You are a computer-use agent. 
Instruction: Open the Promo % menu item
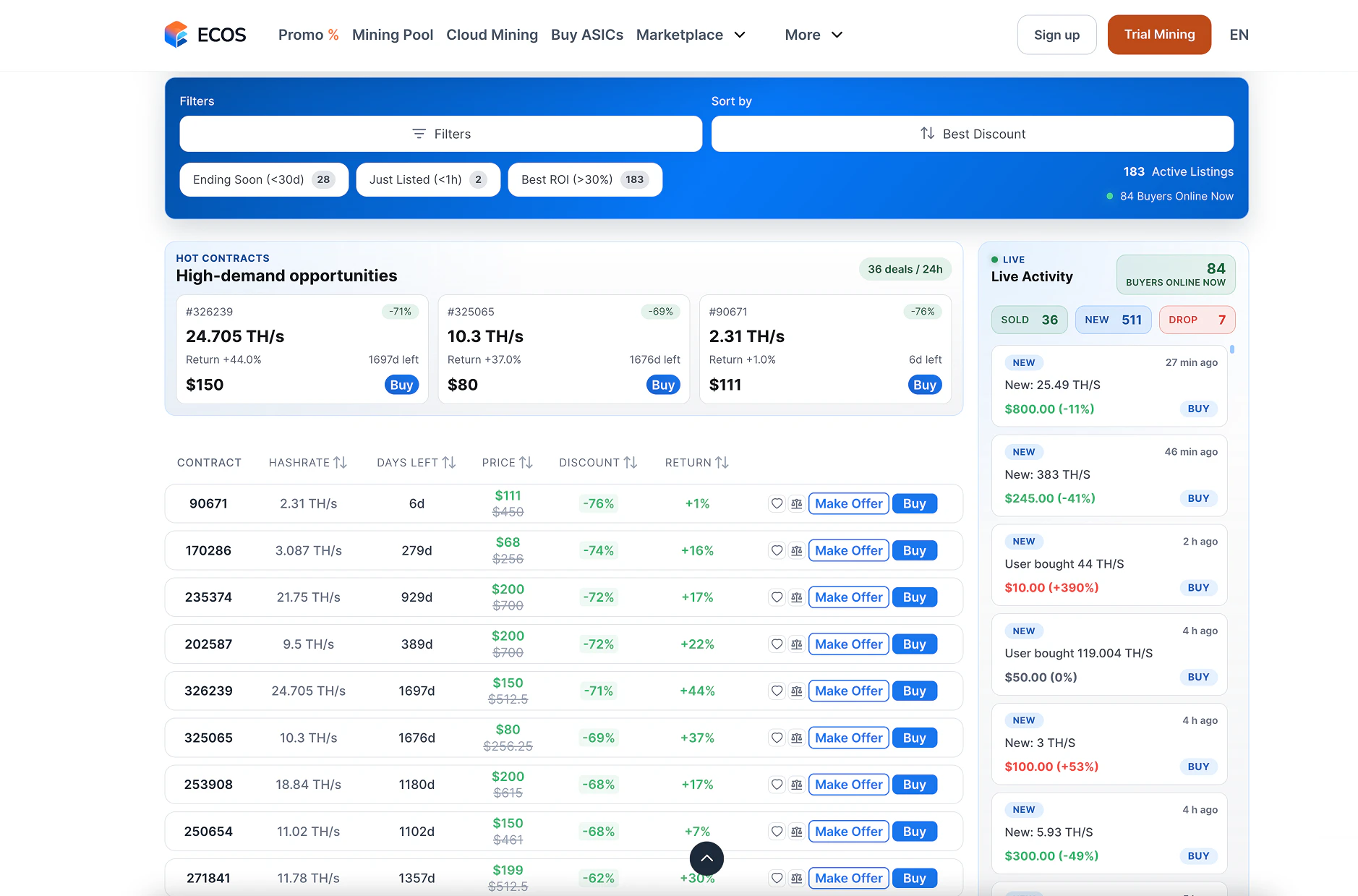tap(309, 35)
